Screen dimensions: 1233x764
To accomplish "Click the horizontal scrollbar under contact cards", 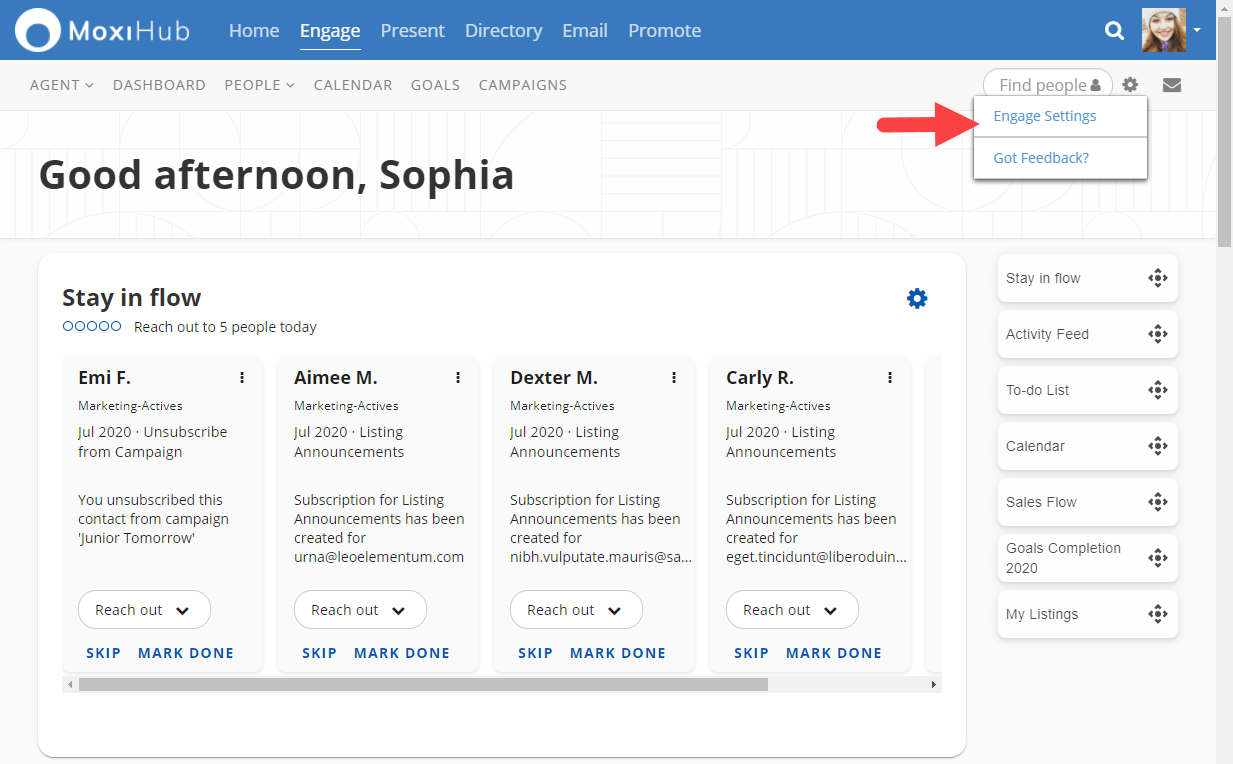I will (x=423, y=685).
